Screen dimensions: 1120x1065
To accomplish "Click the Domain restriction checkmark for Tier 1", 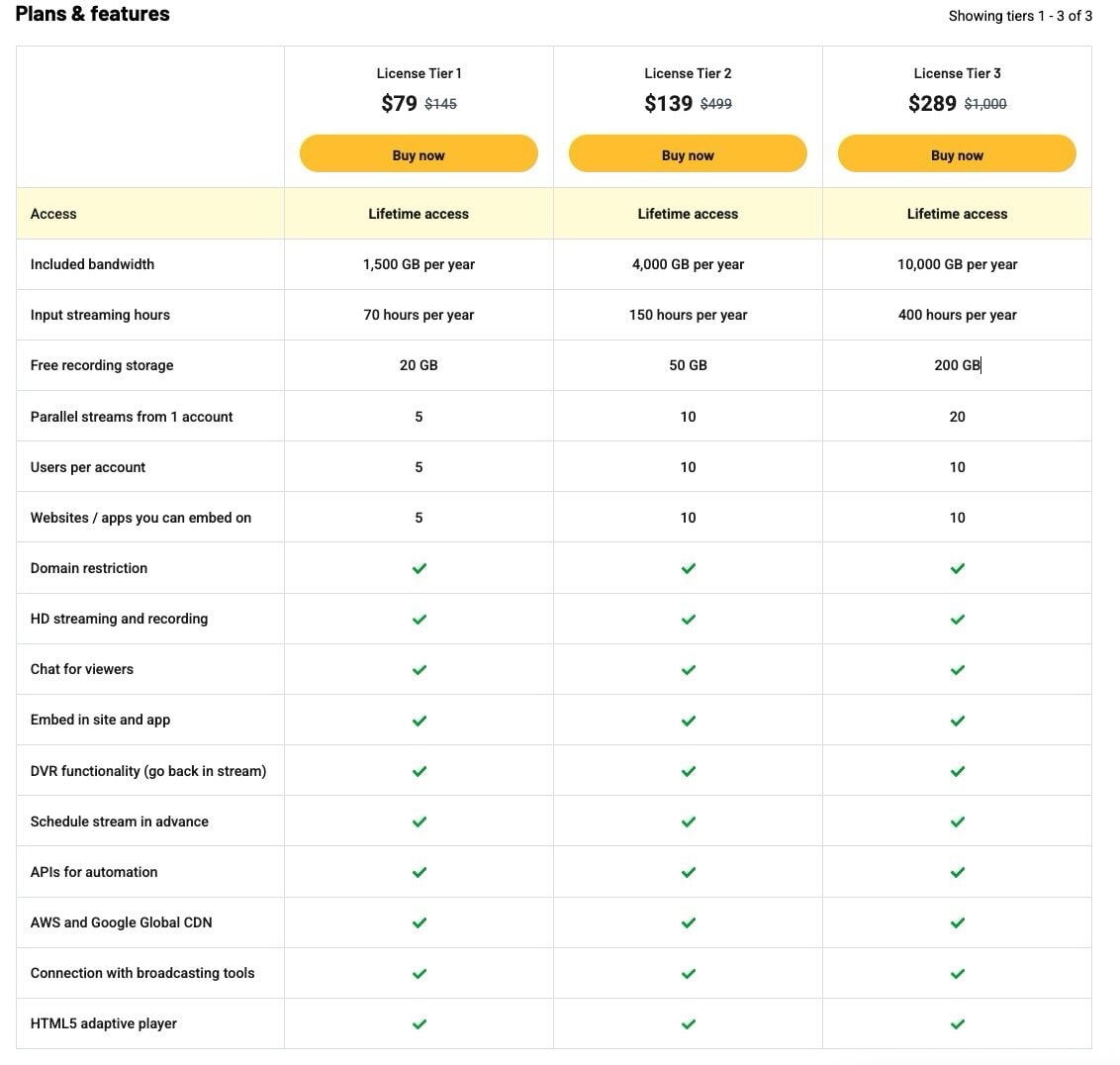I will click(419, 568).
